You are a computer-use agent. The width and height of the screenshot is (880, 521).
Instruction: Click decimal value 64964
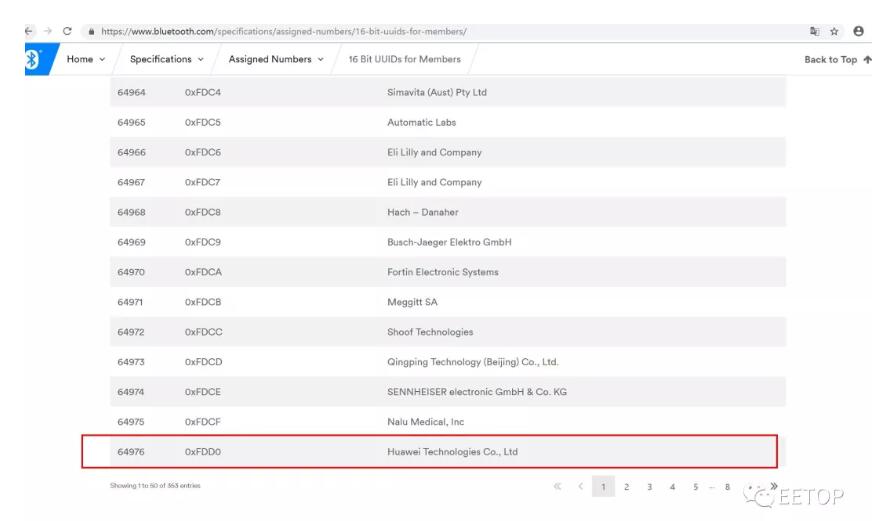(131, 93)
